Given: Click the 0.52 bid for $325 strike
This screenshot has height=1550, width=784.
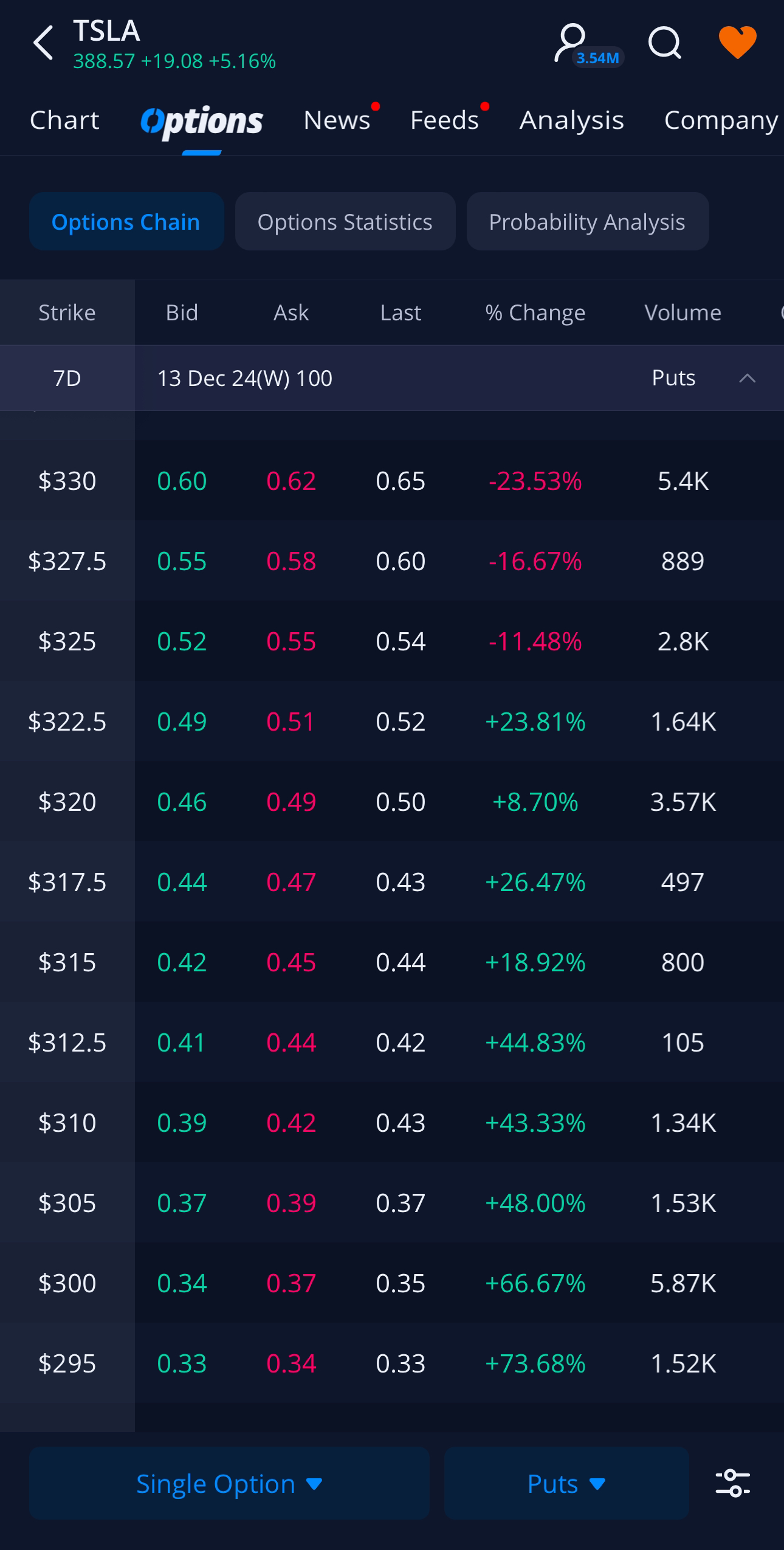Looking at the screenshot, I should point(182,641).
